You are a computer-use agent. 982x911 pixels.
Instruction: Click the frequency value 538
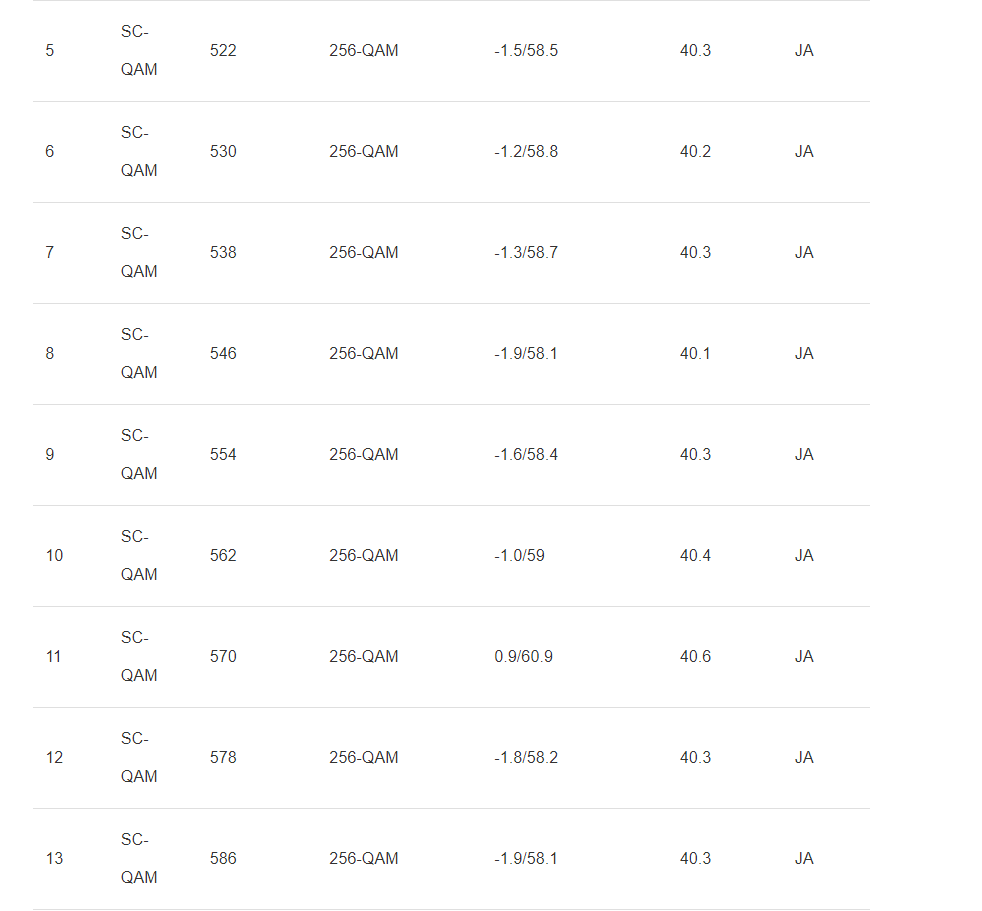[223, 253]
